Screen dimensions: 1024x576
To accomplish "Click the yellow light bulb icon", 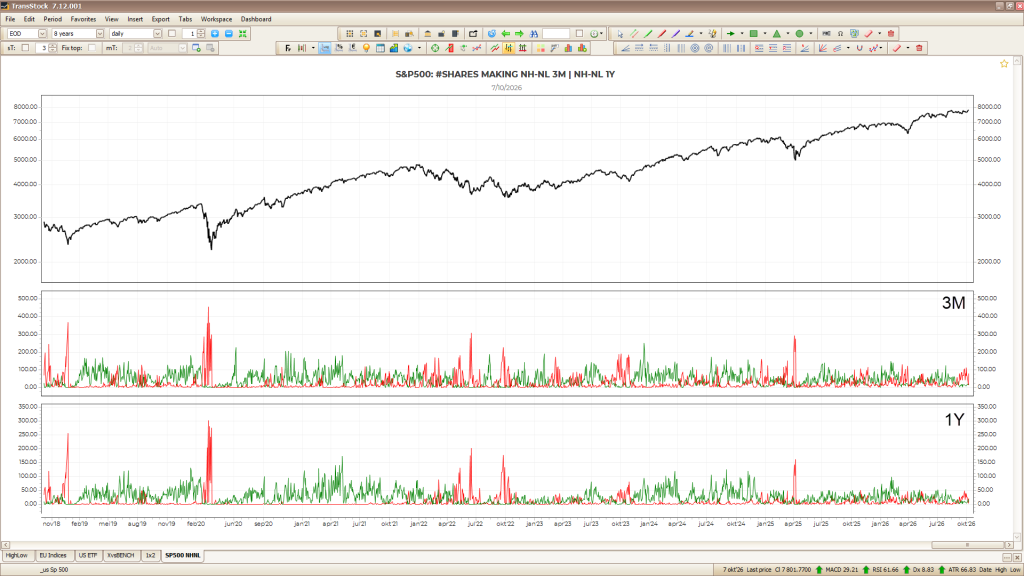I will 366,48.
